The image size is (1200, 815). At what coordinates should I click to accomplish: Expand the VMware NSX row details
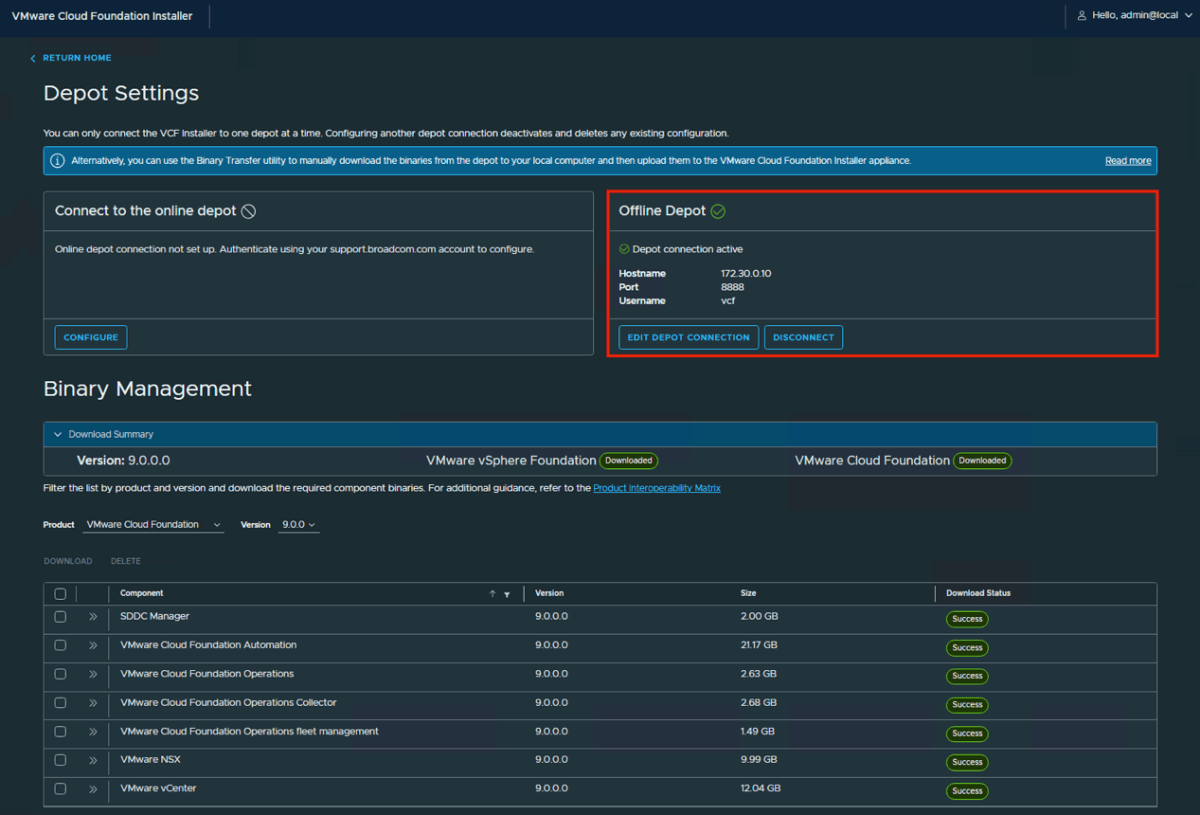click(x=93, y=761)
